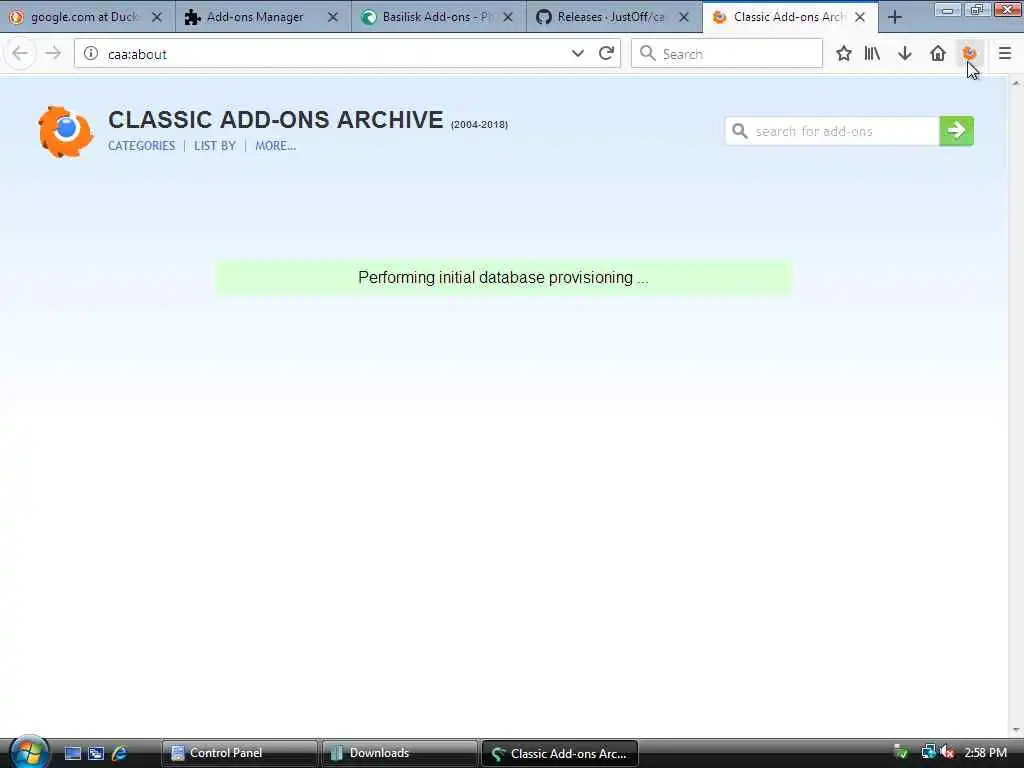Select Classic Add-ons Archive taskbar button

tap(560, 753)
